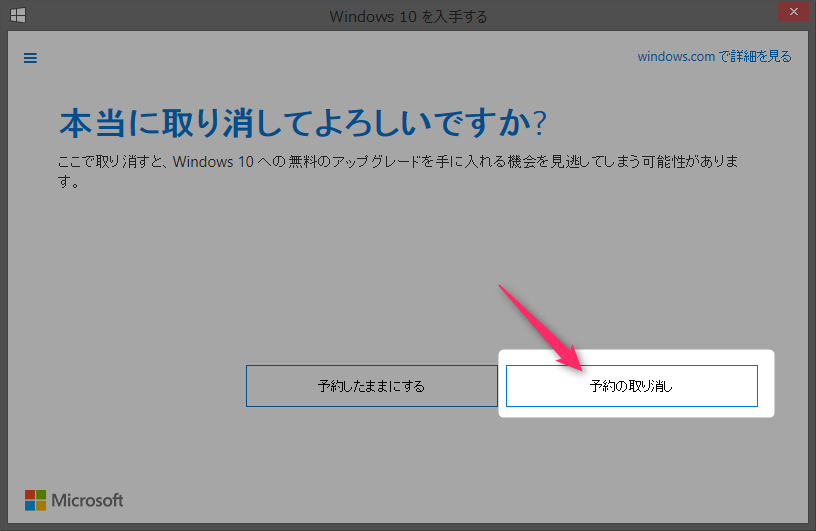Select the heading 本当に取り消してよろしいですか?

[x=303, y=123]
